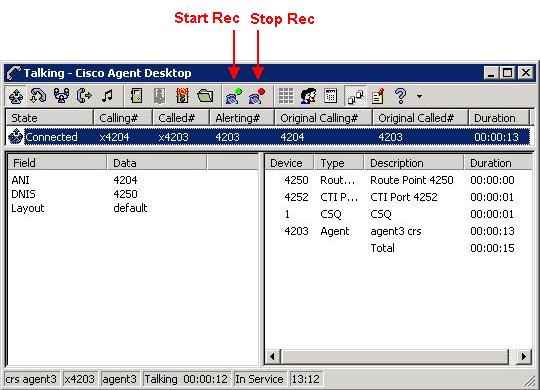Click the Talking 00:00:12 status entry
The height and width of the screenshot is (390, 540).
[x=186, y=379]
